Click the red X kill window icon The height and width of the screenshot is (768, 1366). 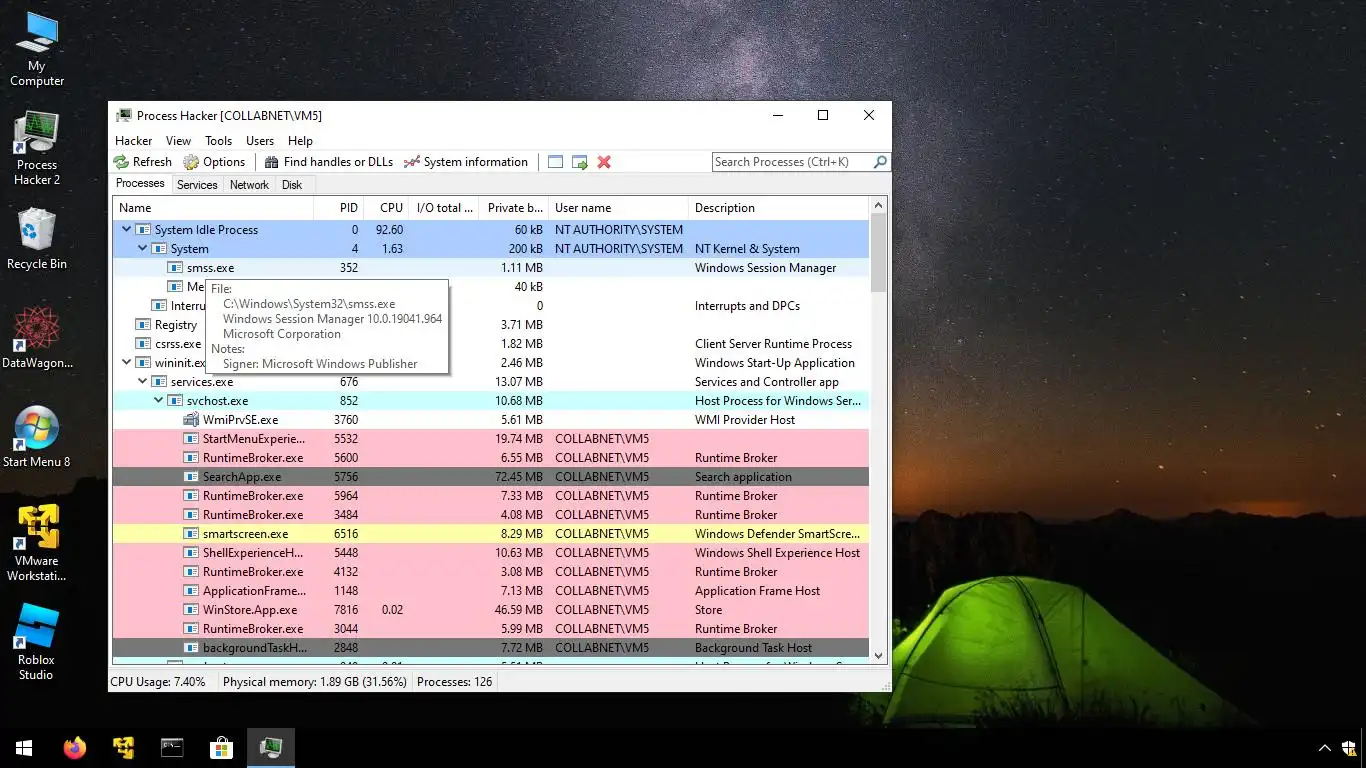click(604, 162)
